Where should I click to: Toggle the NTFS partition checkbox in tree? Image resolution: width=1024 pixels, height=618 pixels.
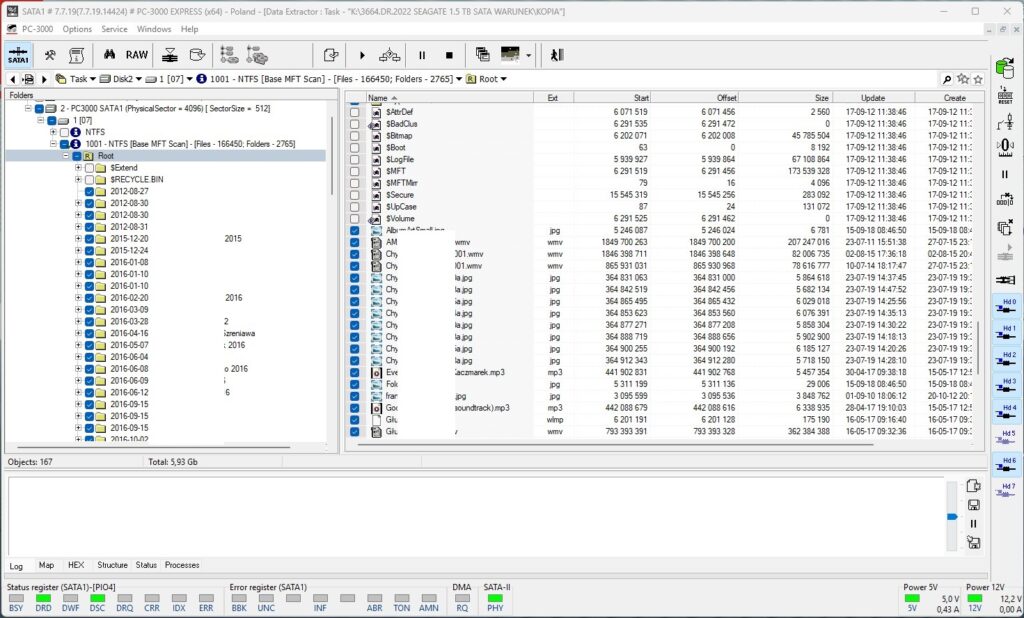click(x=65, y=132)
